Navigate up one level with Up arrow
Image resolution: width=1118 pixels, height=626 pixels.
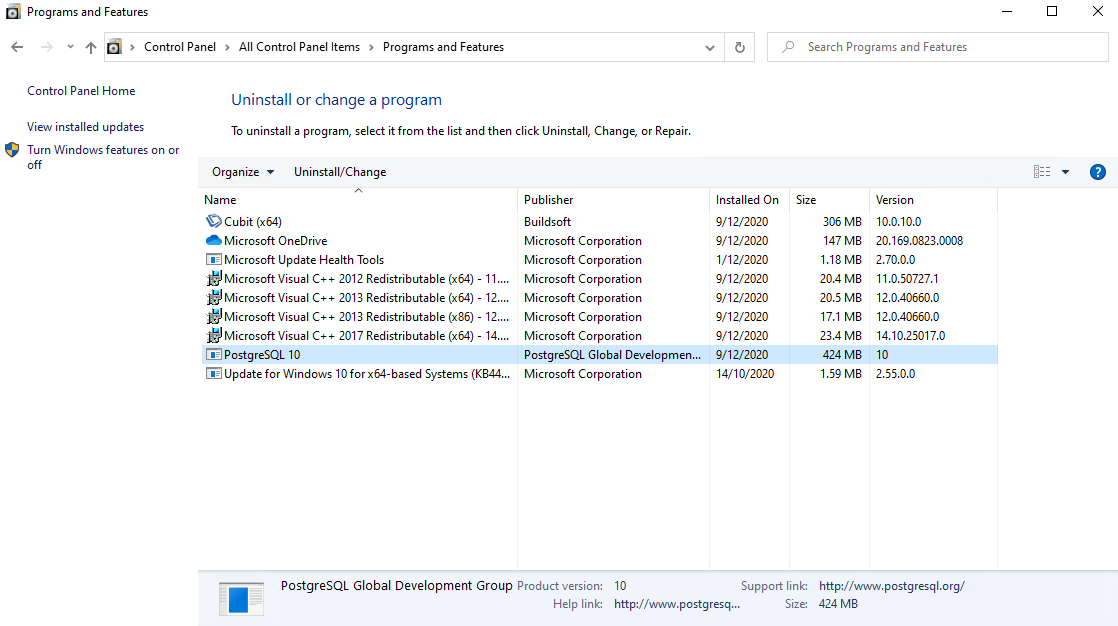pyautogui.click(x=91, y=47)
